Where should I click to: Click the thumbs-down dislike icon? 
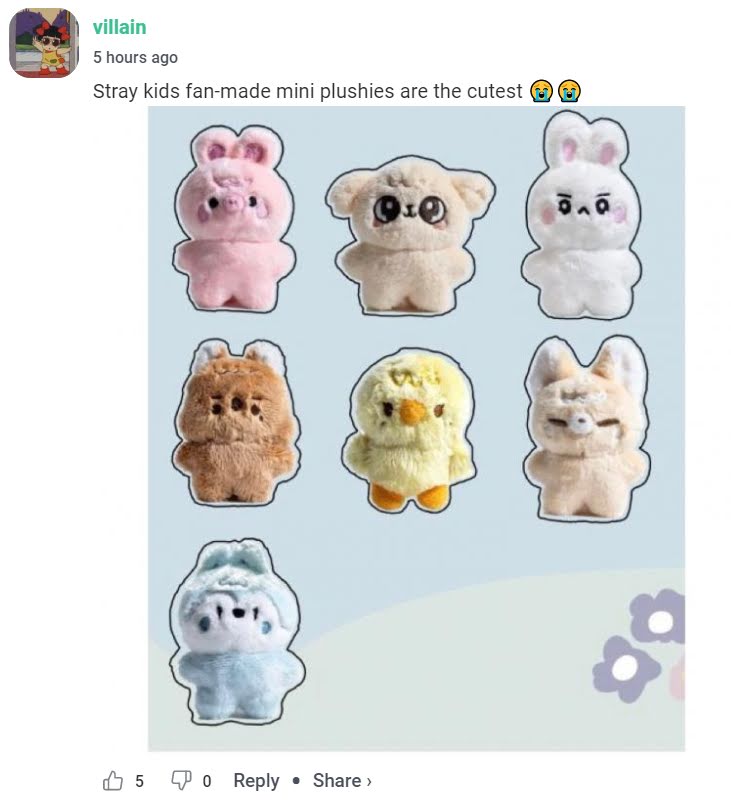[x=181, y=780]
